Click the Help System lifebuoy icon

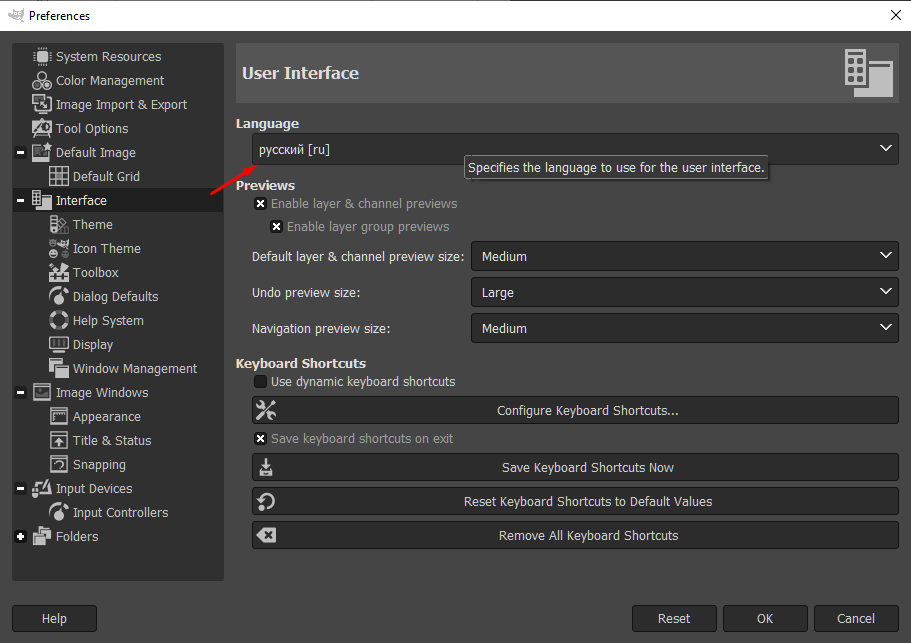[59, 320]
